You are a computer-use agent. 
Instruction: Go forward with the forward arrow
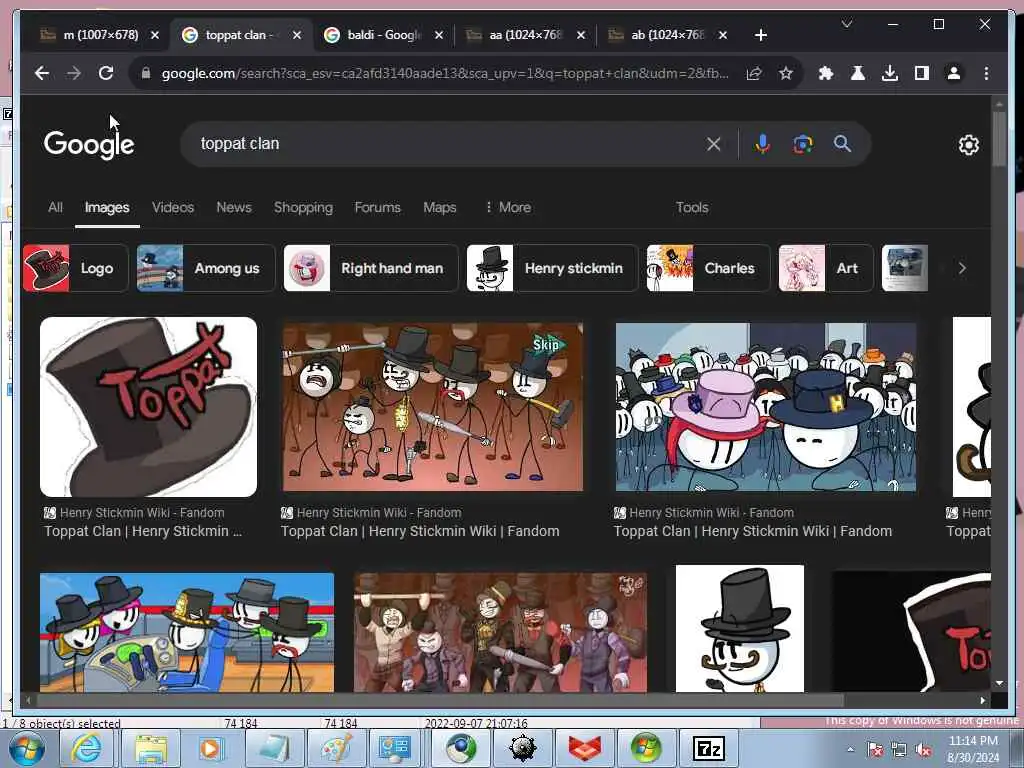[x=74, y=73]
